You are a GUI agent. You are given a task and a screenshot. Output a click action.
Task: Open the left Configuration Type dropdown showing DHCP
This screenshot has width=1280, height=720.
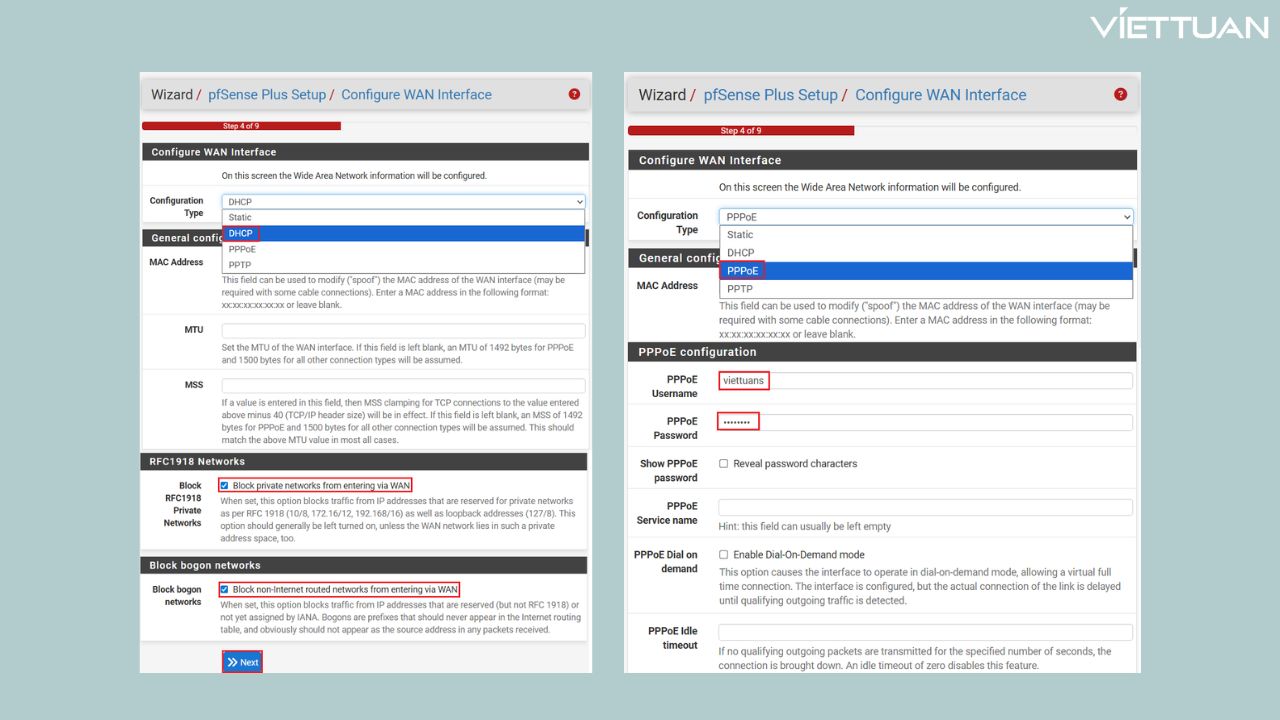pyautogui.click(x=403, y=202)
